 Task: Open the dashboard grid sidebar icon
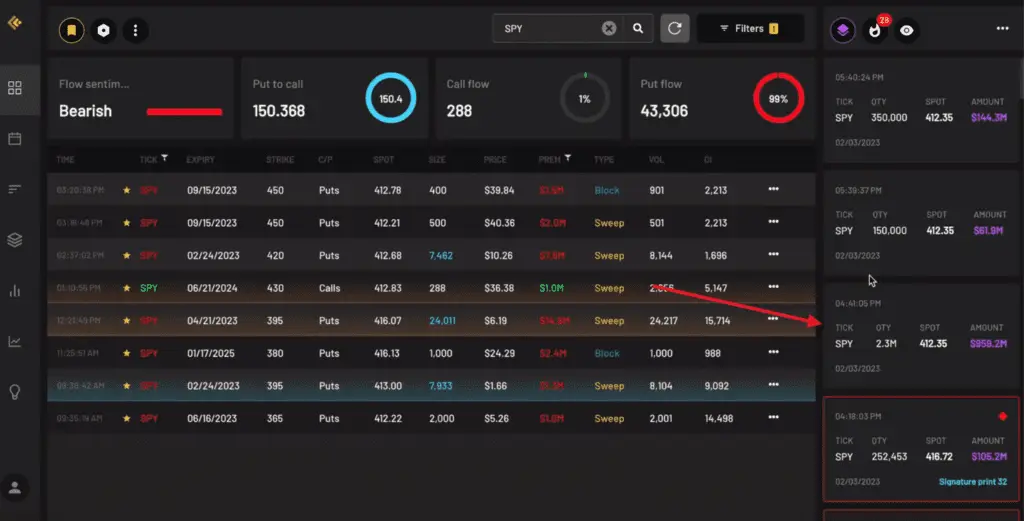click(x=14, y=87)
